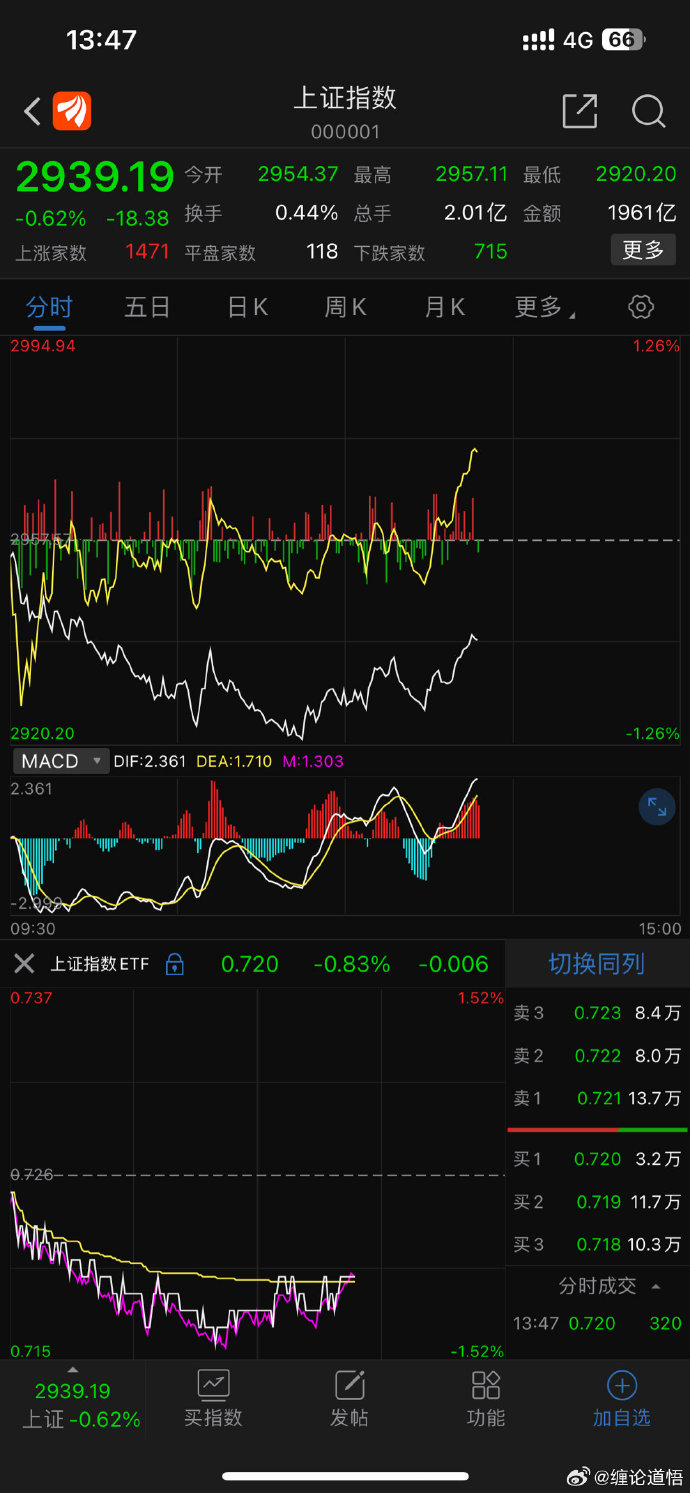The width and height of the screenshot is (690, 1493).
Task: Collapse the 分时成交 section arrow
Action: tap(656, 1286)
